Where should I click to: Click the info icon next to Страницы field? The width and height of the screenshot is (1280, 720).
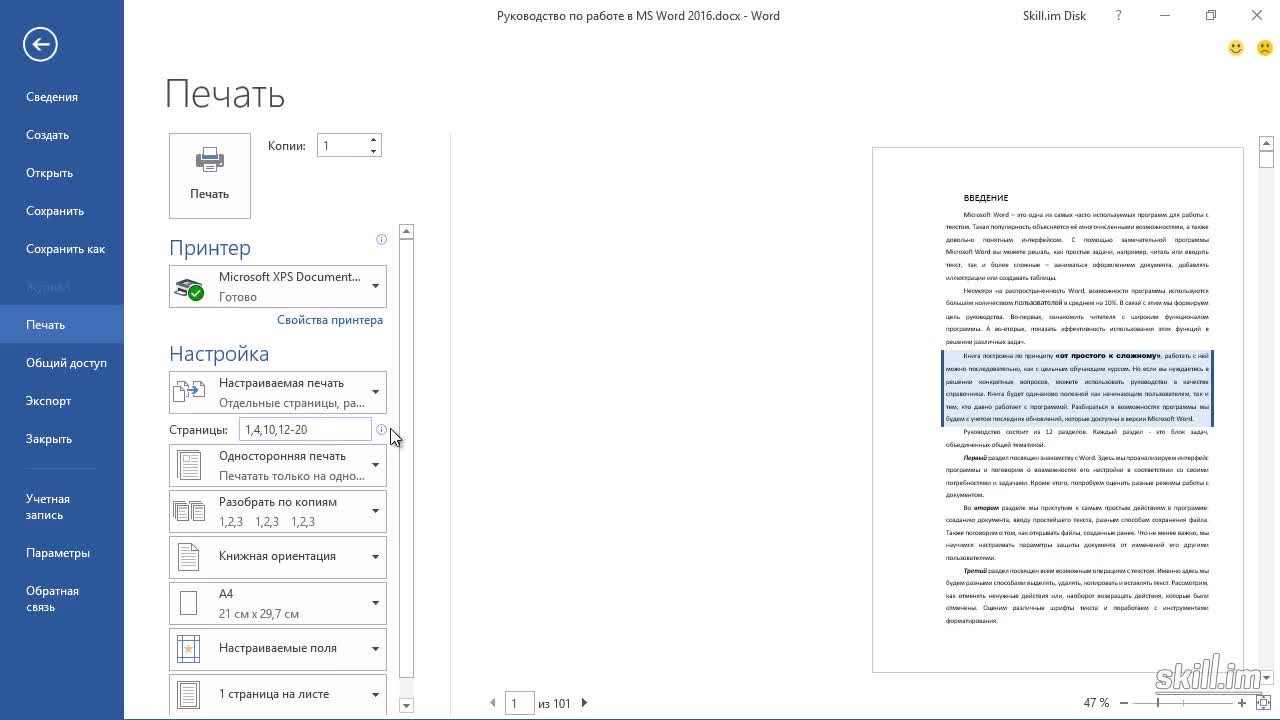point(381,430)
